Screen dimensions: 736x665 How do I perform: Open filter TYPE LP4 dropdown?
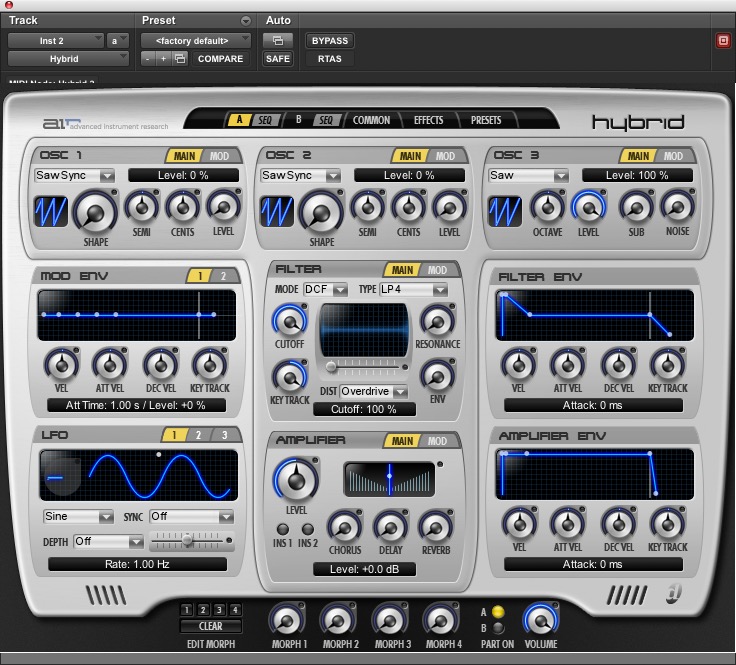click(414, 289)
